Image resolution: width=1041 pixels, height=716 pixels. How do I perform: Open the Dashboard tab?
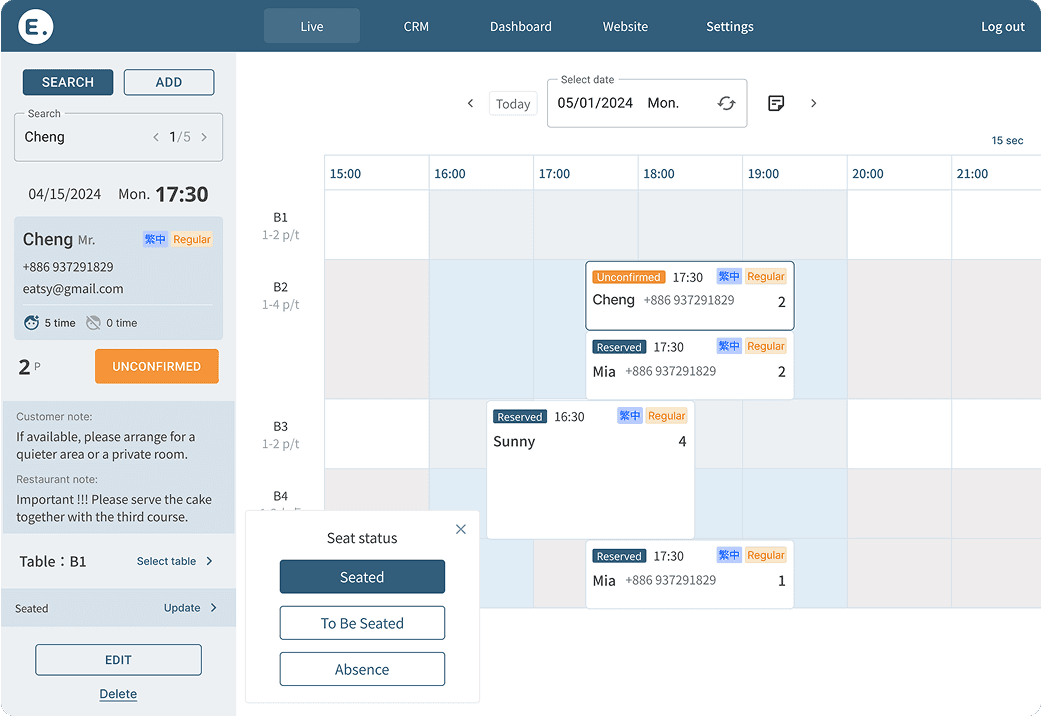click(520, 27)
